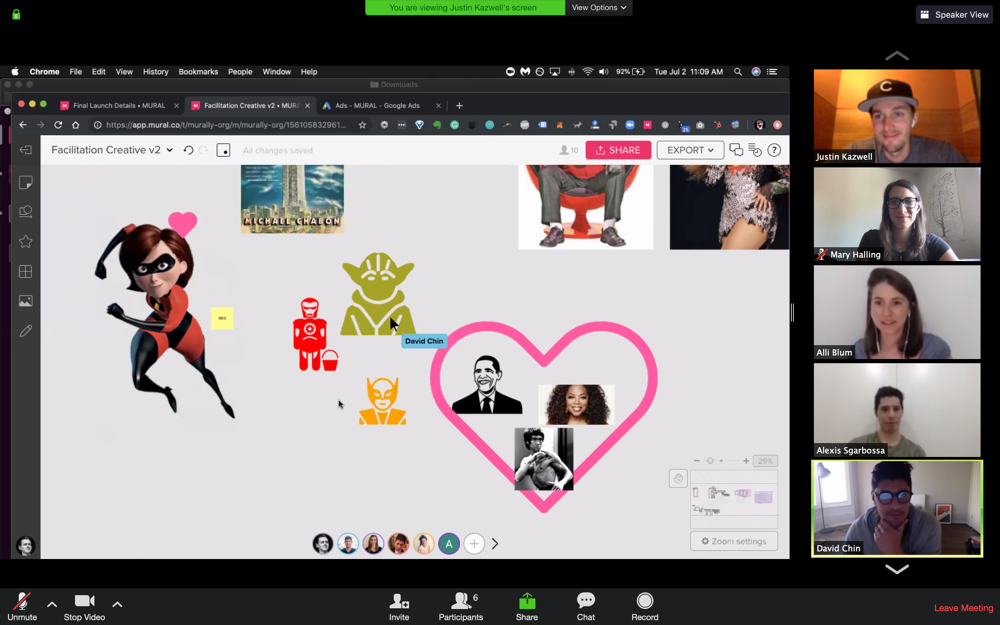
Task: Switch to Final Launch Details MURAL tab
Action: pyautogui.click(x=119, y=105)
